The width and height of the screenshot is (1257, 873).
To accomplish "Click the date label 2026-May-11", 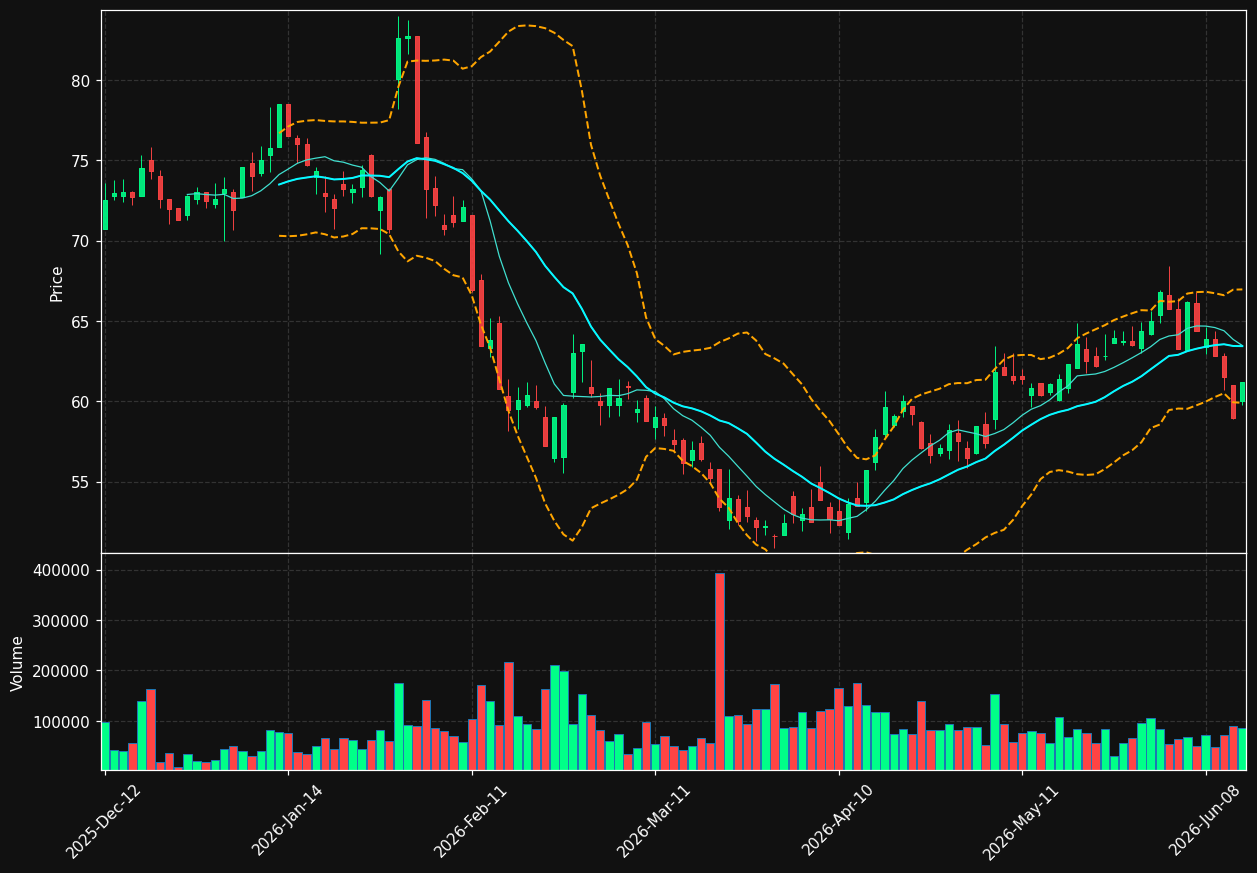I will pyautogui.click(x=1021, y=821).
